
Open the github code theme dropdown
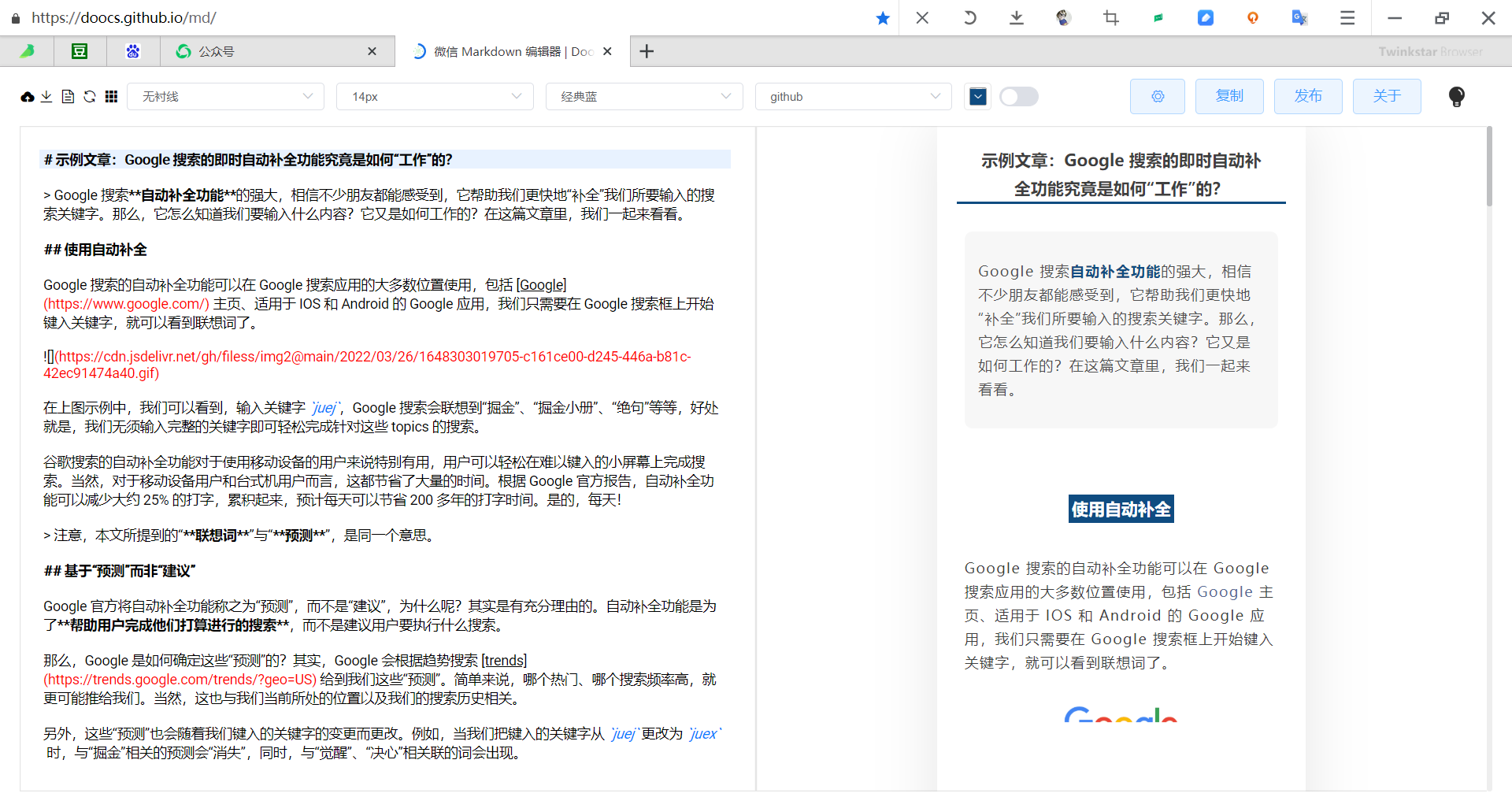(x=854, y=96)
